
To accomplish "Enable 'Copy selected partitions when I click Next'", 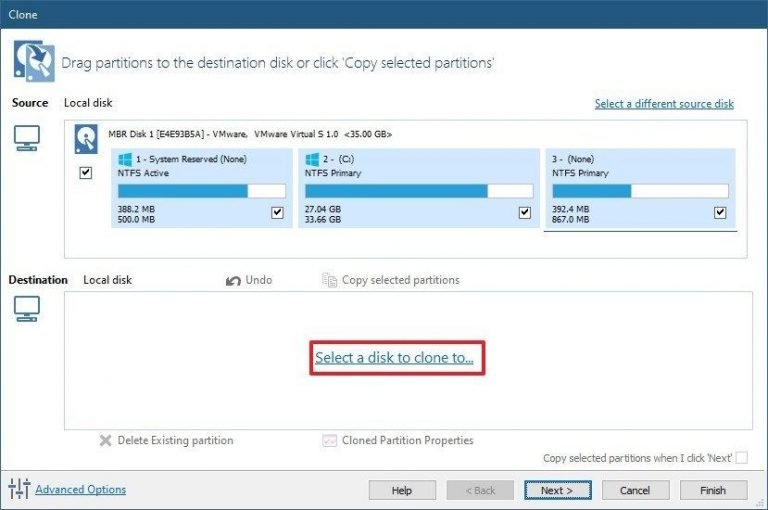I will click(741, 458).
